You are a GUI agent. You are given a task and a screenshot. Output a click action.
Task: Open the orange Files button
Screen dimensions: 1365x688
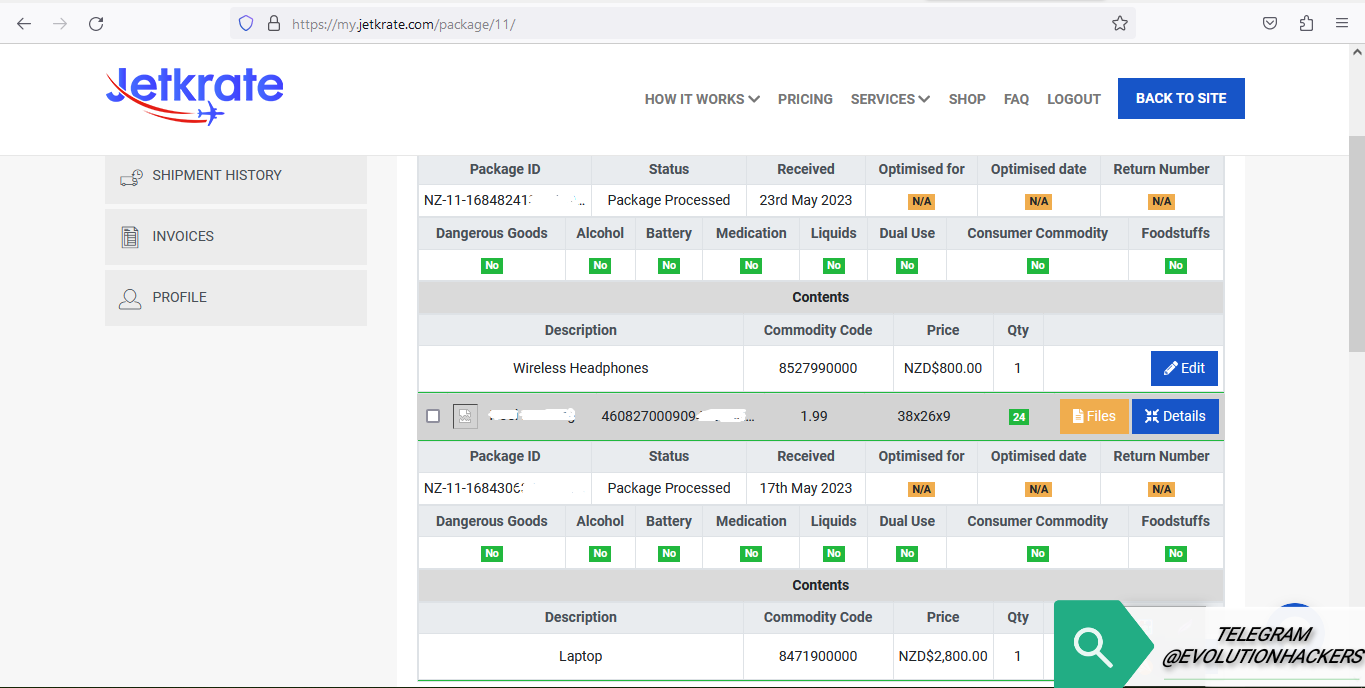pos(1094,417)
